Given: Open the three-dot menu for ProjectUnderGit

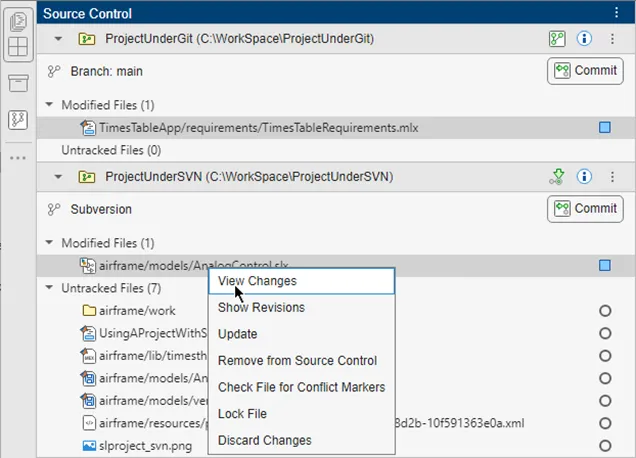Looking at the screenshot, I should click(612, 39).
